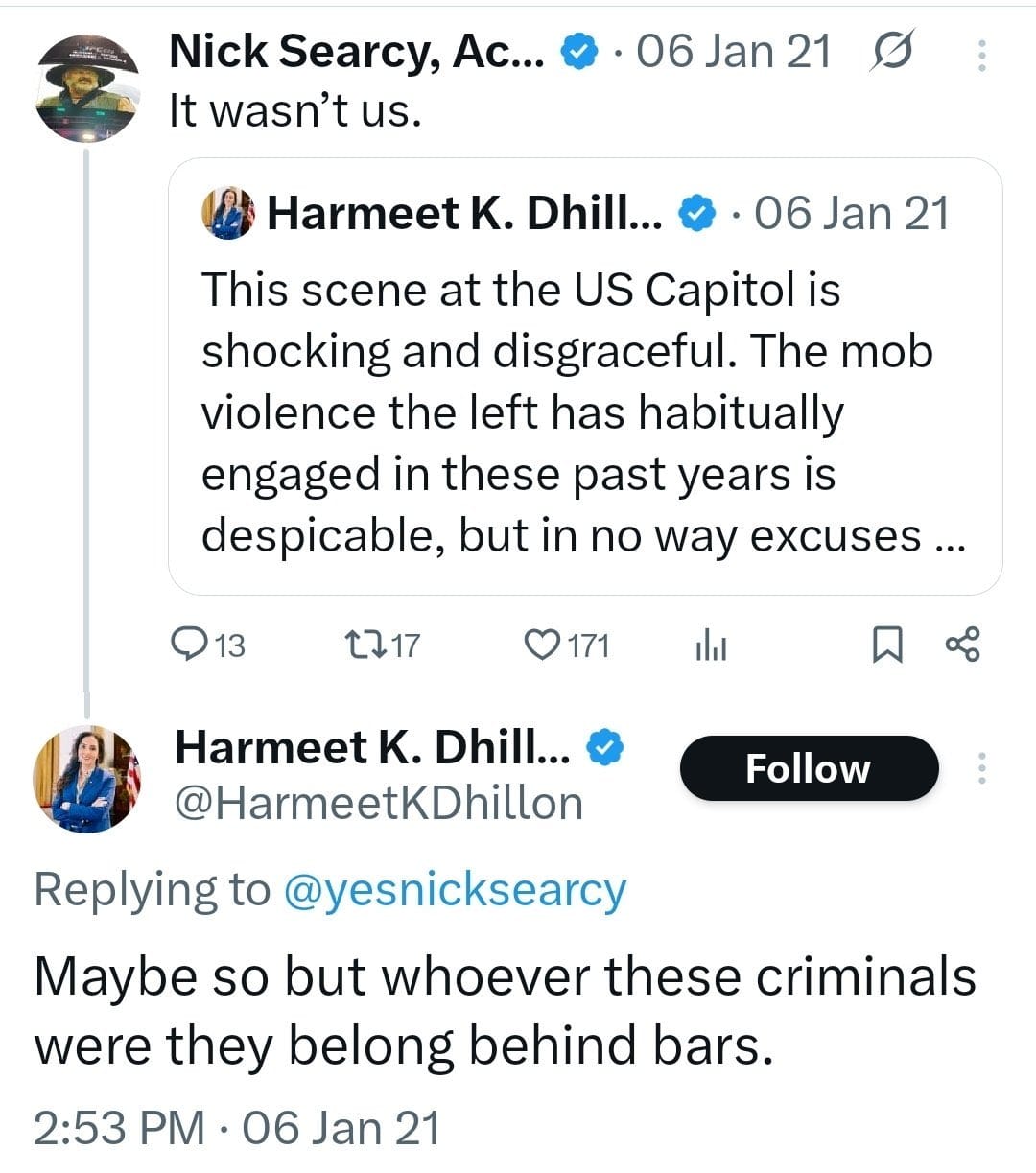Open more options on Nick Searcy's tweet
Screen dimensions: 1036x1173
[x=981, y=54]
